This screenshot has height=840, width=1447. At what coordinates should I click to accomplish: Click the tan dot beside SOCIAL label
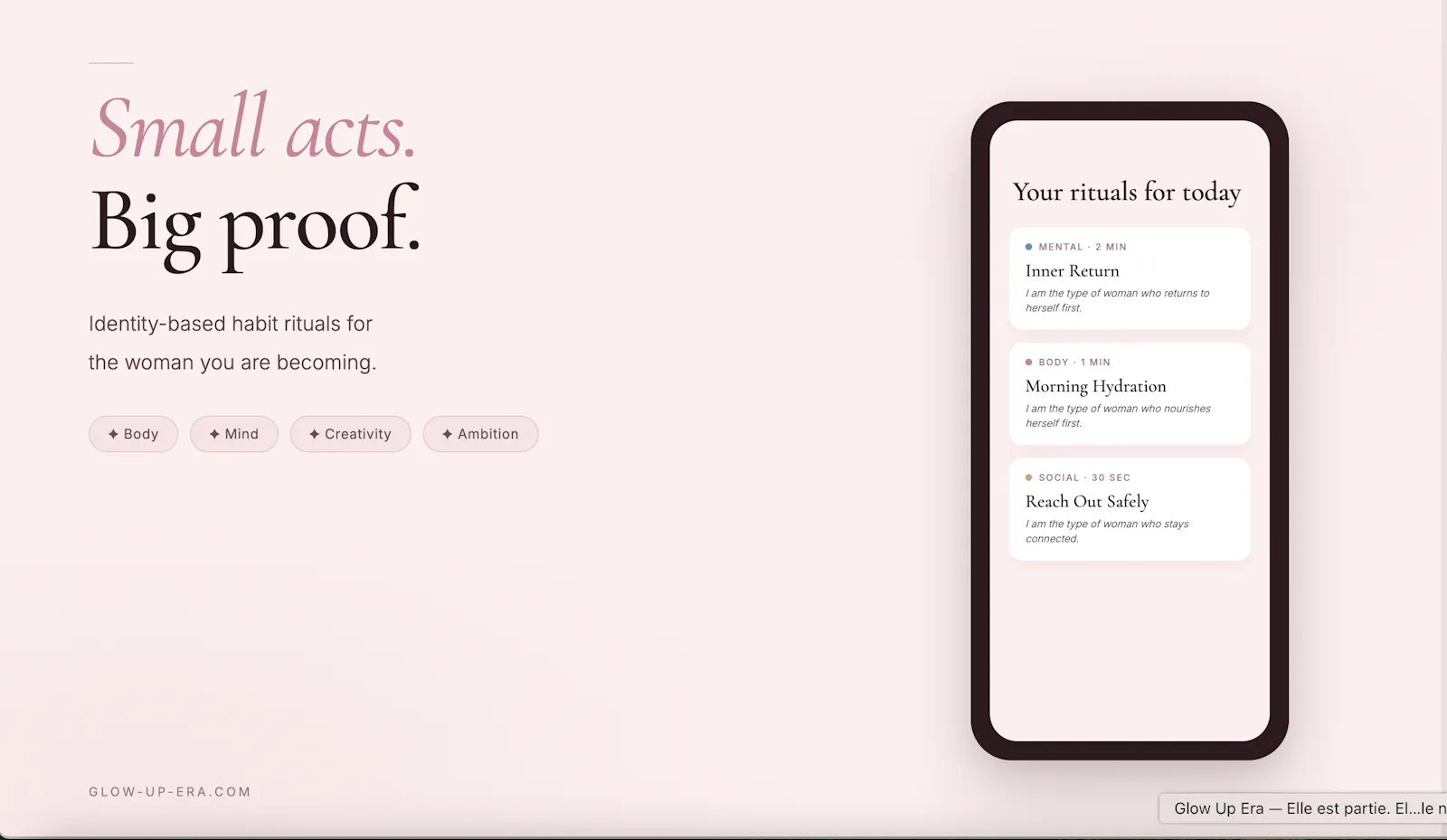pos(1029,477)
